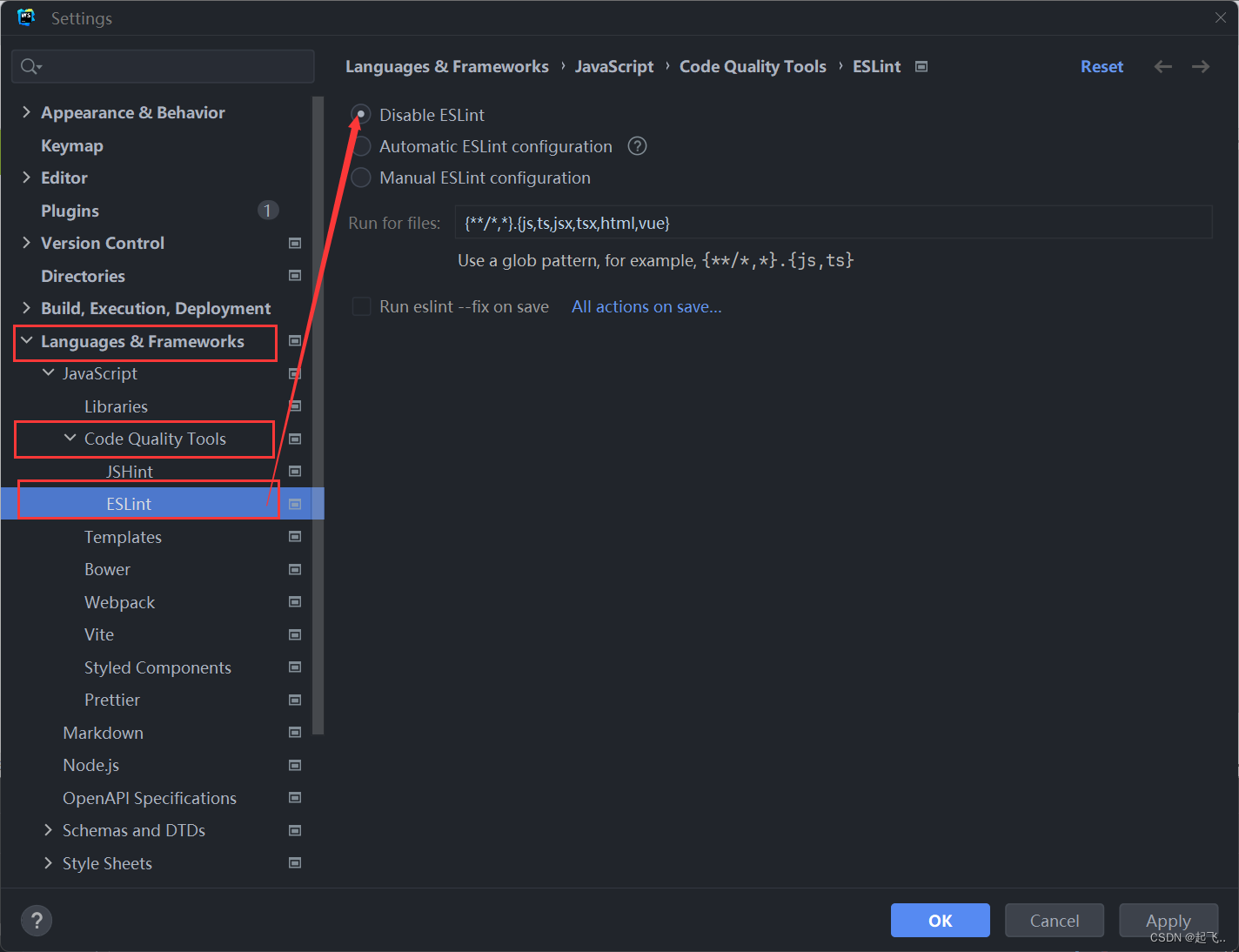Click the Reset link at the top right
1239x952 pixels.
point(1102,66)
